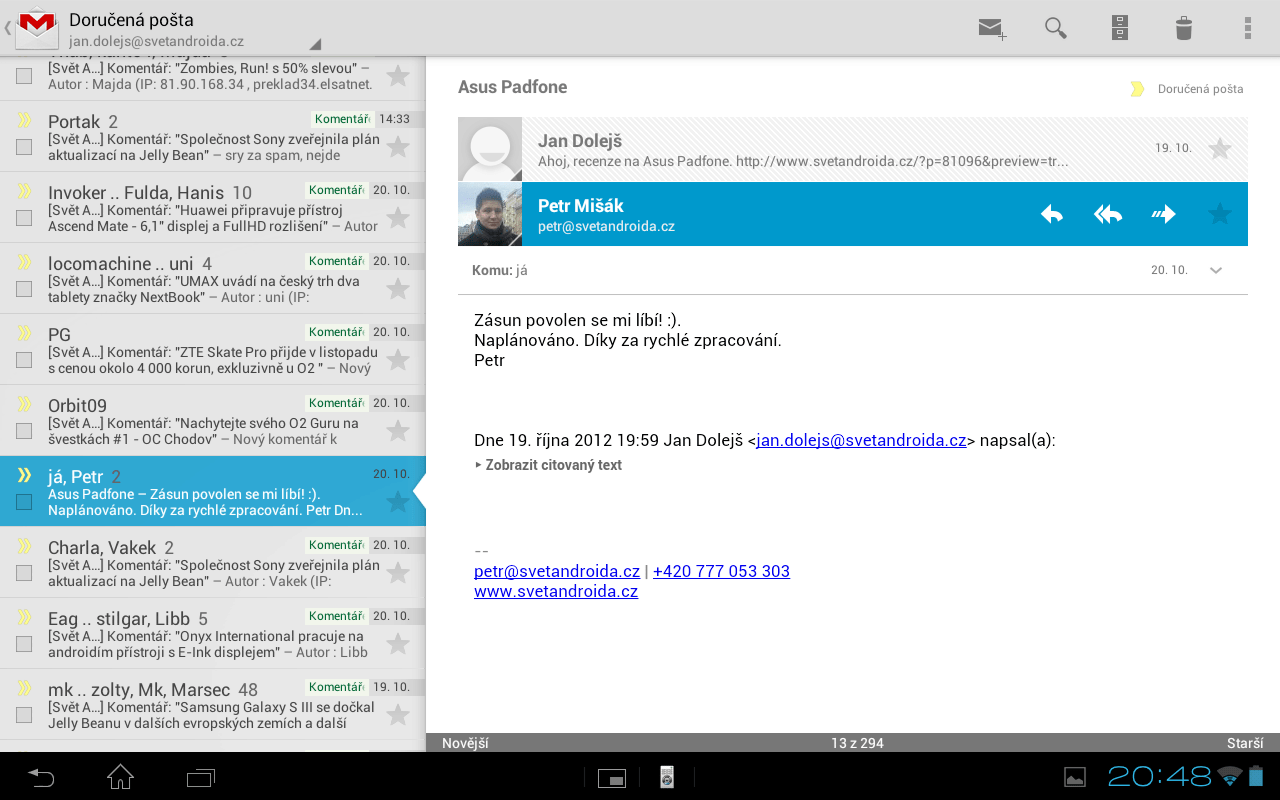Tap the screen layout icon in system bar
The image size is (1280, 800).
pos(612,777)
